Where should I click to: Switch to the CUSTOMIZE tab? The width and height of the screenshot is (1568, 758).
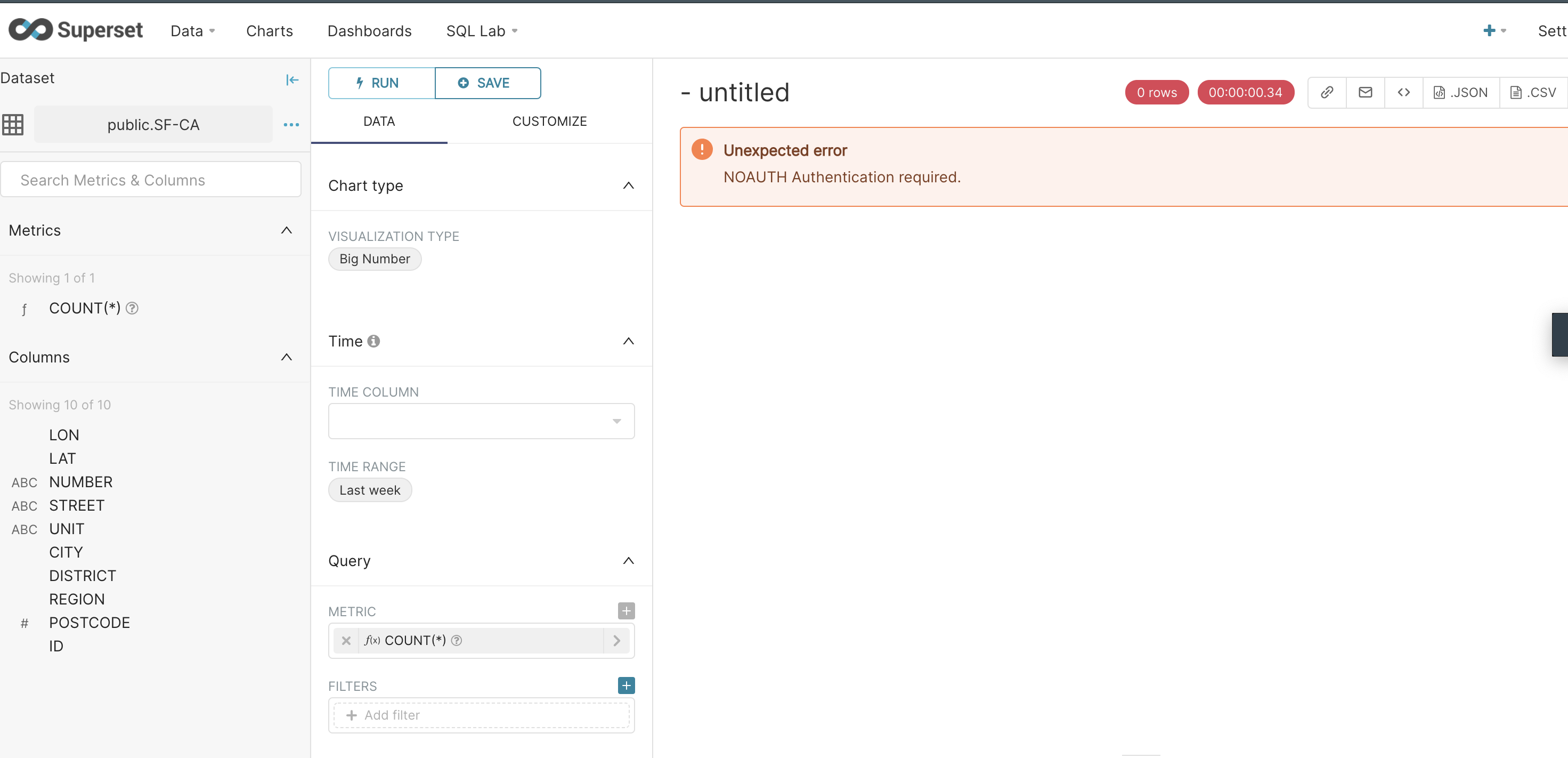coord(549,121)
